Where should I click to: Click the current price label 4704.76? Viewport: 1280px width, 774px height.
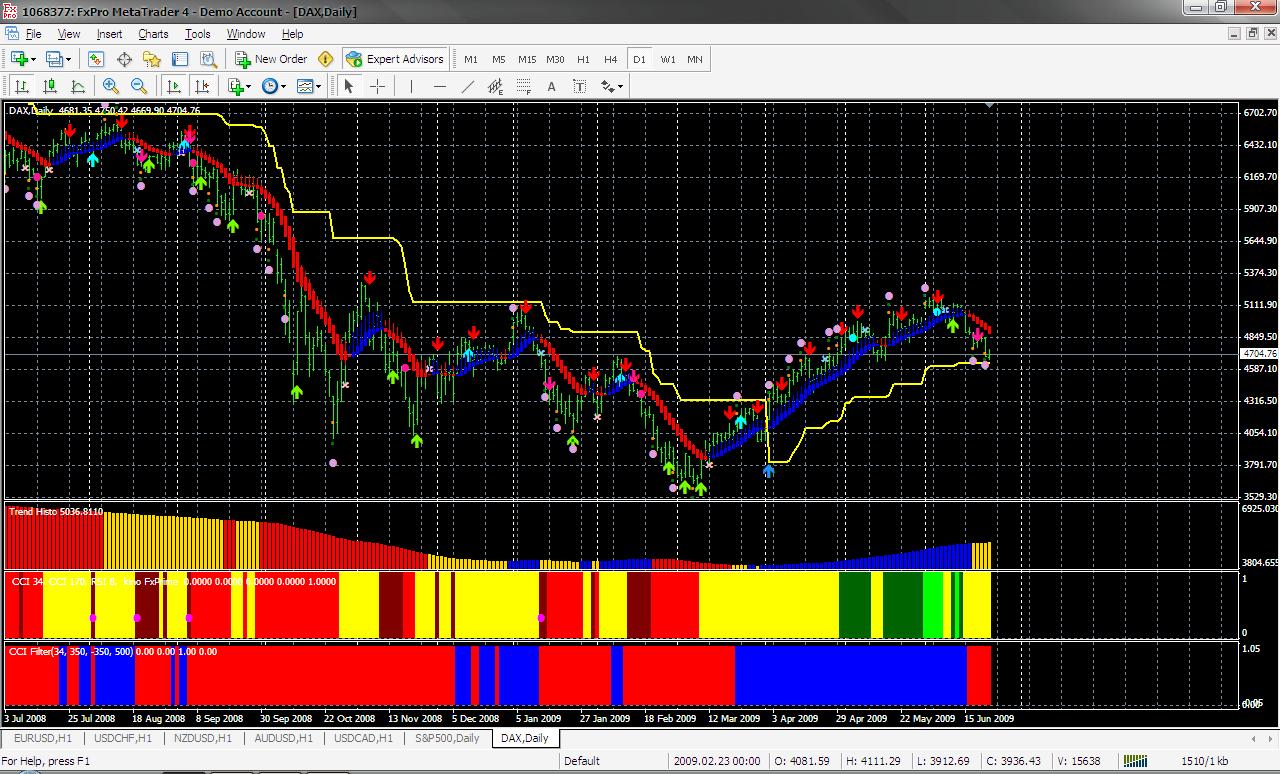click(x=1258, y=354)
